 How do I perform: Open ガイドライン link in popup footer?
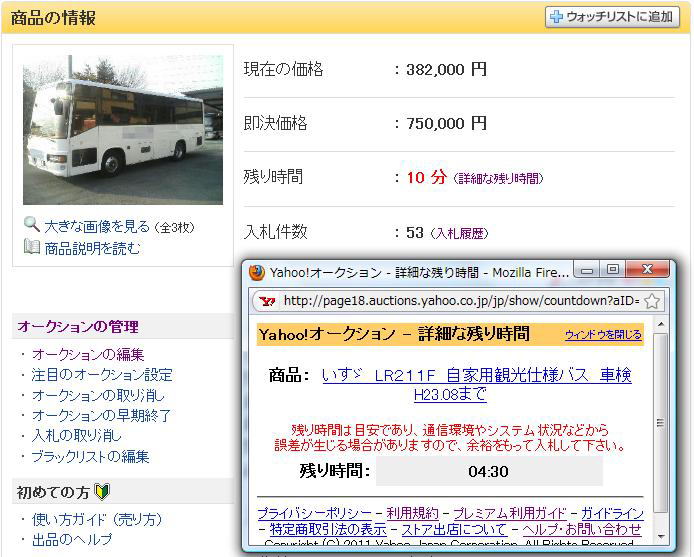612,514
